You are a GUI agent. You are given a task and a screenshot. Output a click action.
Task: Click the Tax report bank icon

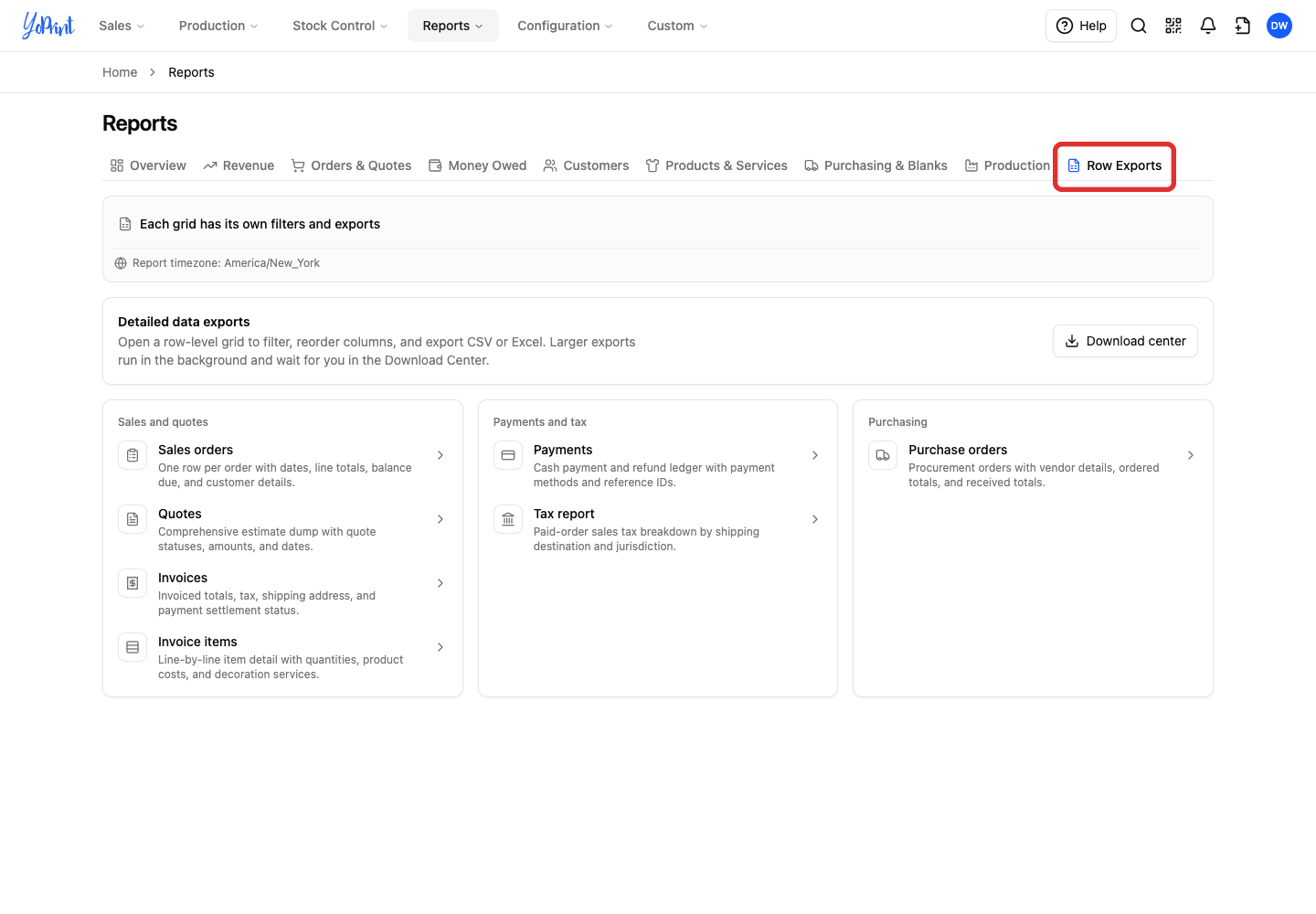508,519
